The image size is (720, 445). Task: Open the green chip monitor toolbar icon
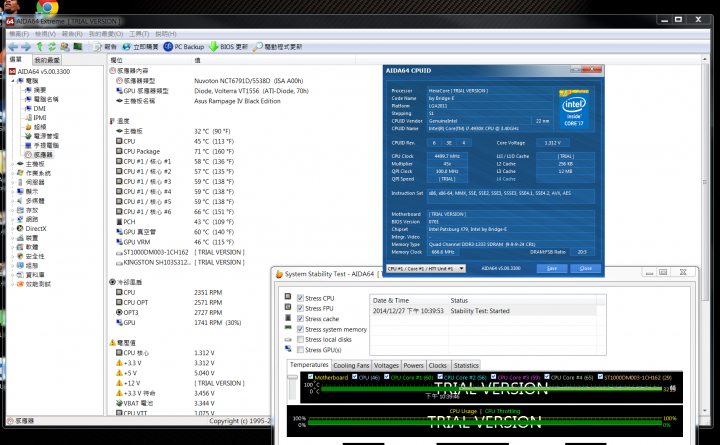click(x=78, y=46)
